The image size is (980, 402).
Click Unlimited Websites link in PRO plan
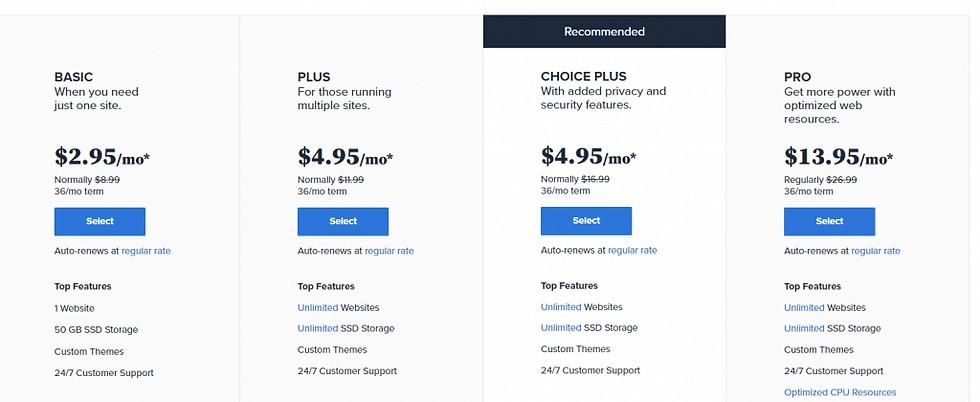point(804,308)
